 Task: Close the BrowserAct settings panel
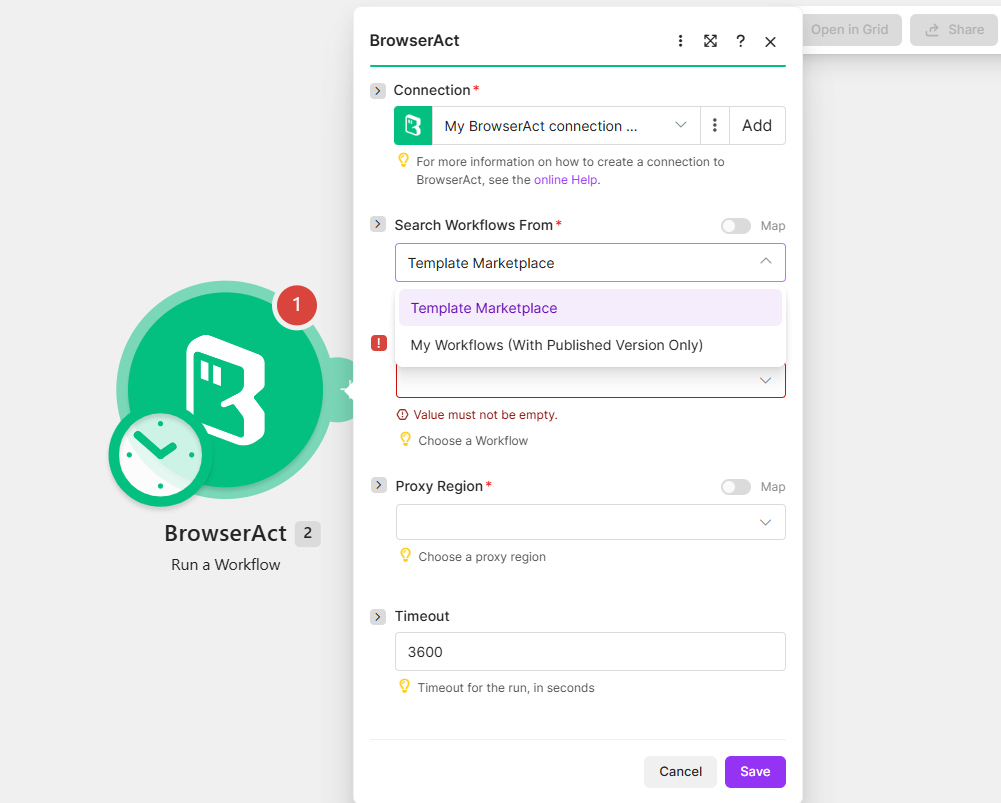[771, 41]
